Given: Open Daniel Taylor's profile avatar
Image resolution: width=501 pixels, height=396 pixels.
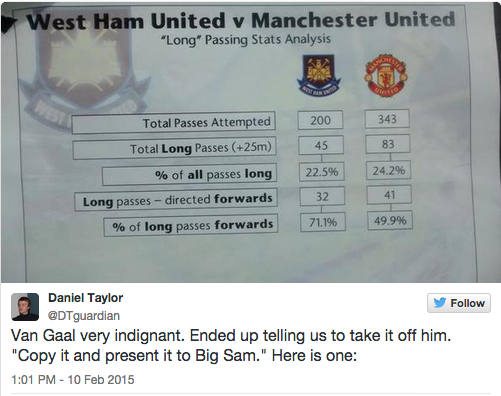Looking at the screenshot, I should coord(25,307).
